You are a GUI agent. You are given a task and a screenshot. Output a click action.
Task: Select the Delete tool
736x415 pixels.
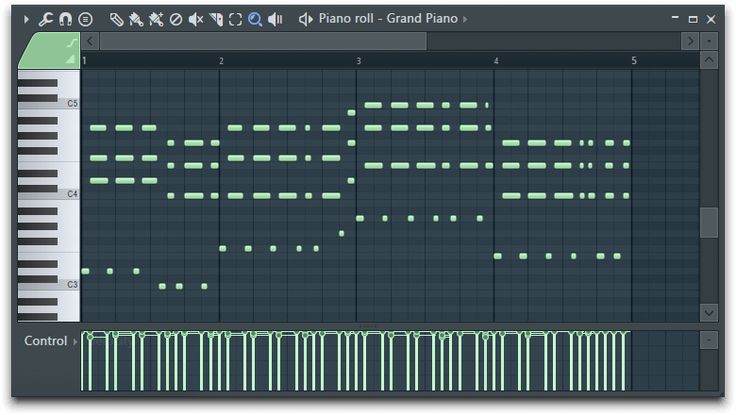point(176,19)
